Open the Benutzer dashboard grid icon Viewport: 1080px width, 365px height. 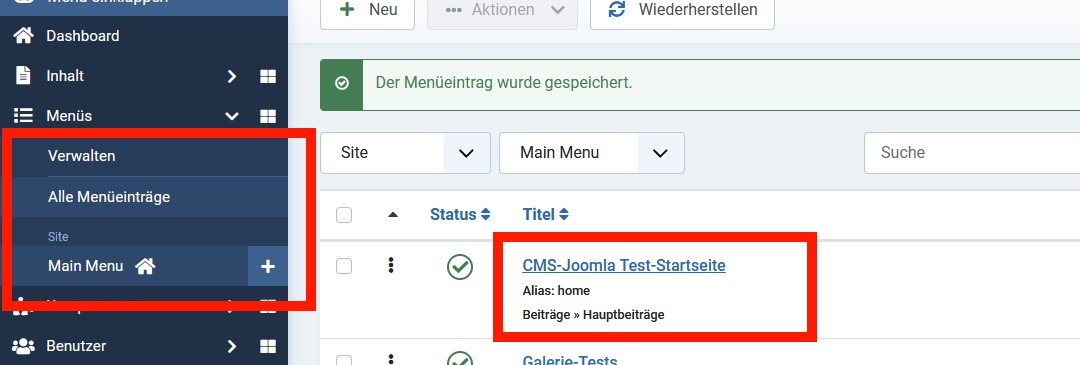(x=268, y=346)
